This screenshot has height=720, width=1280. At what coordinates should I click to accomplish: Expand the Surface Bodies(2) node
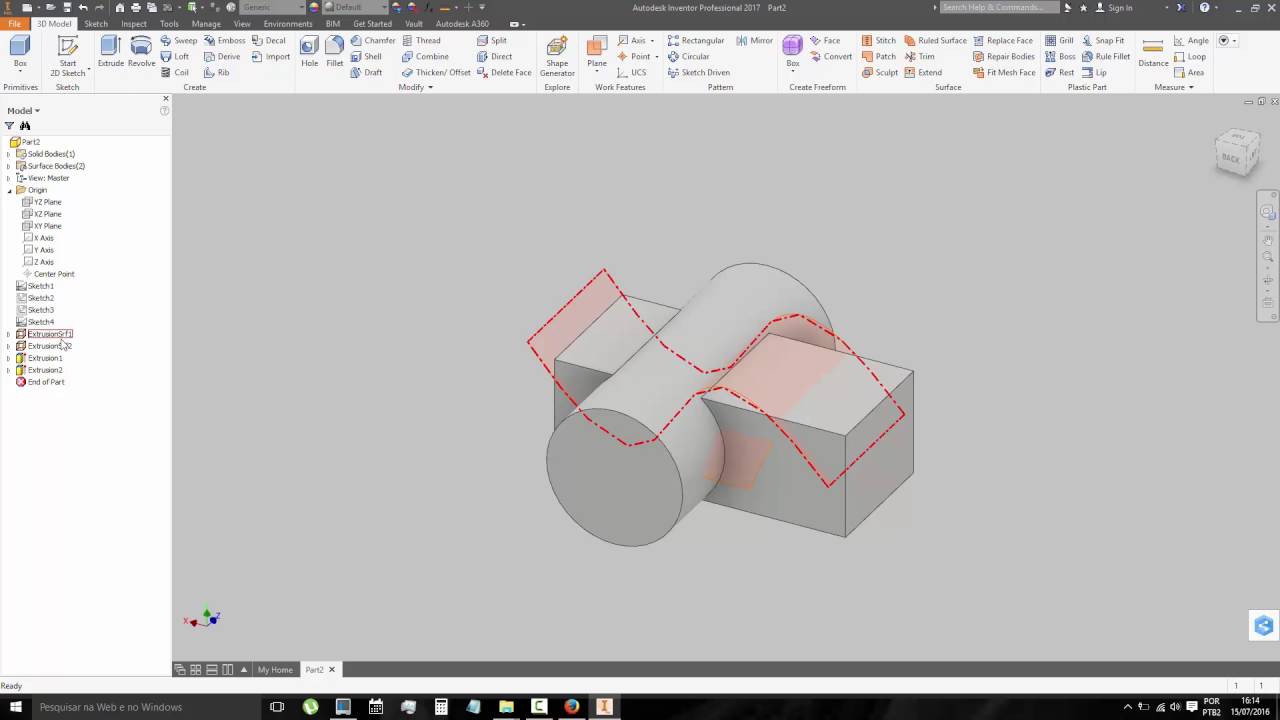click(8, 166)
